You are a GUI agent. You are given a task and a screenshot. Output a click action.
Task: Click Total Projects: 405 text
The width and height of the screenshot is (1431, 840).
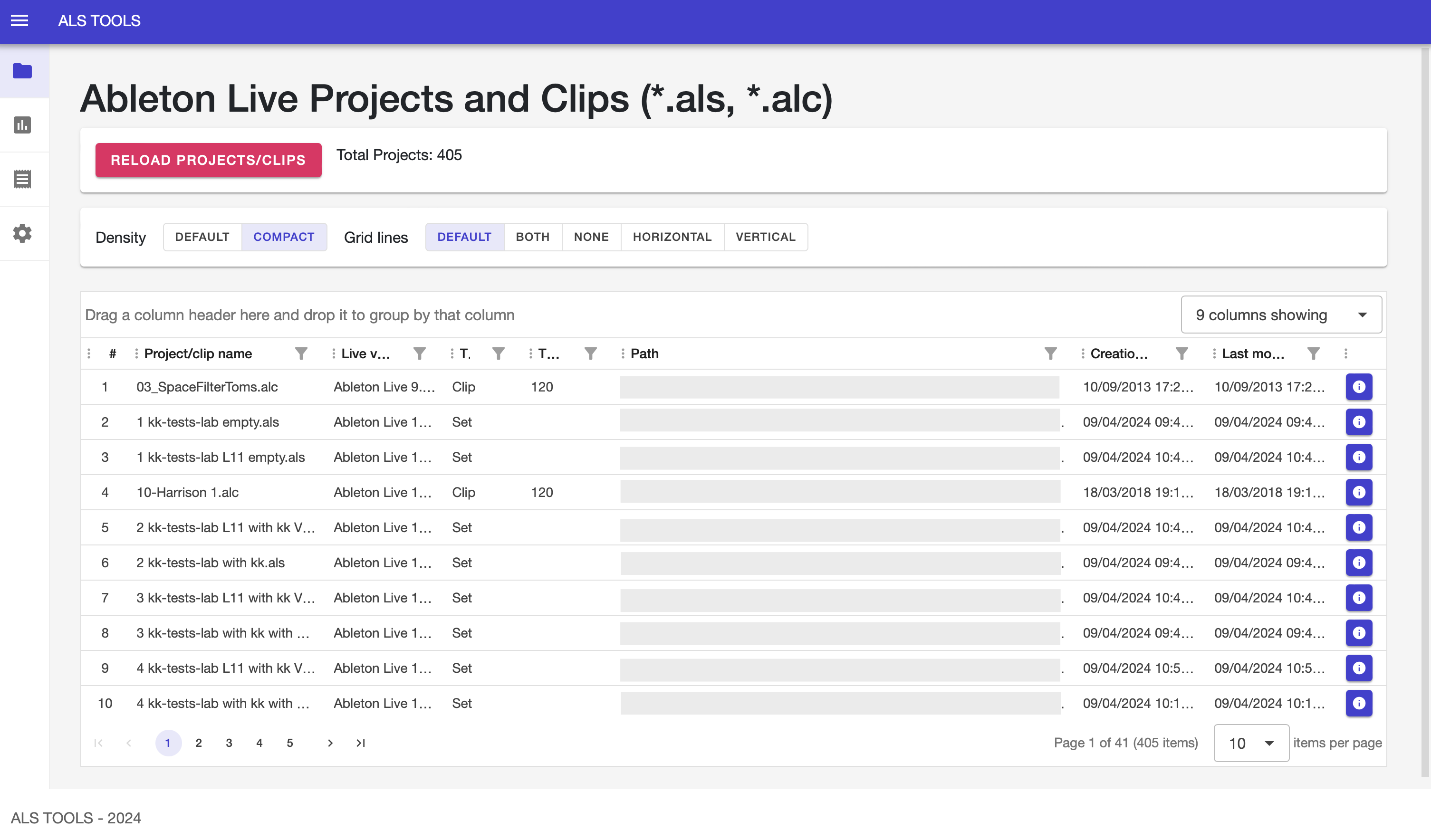399,155
